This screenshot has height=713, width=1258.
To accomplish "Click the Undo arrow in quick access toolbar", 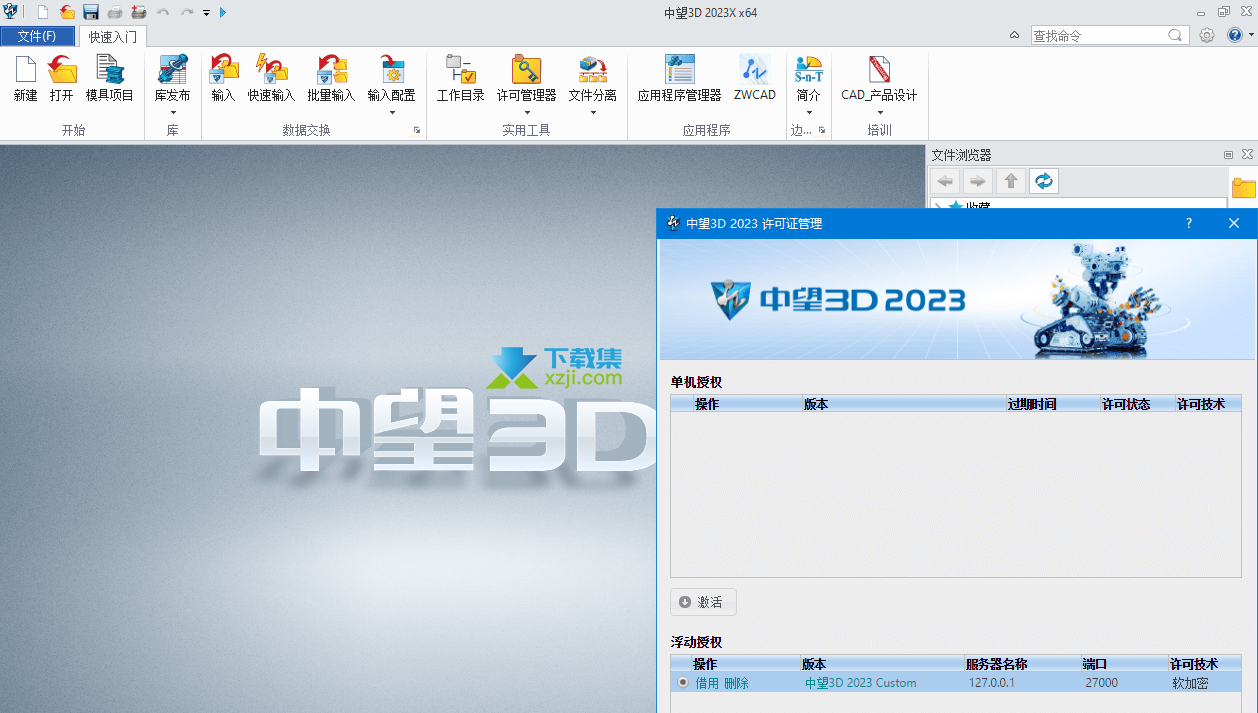I will point(163,12).
